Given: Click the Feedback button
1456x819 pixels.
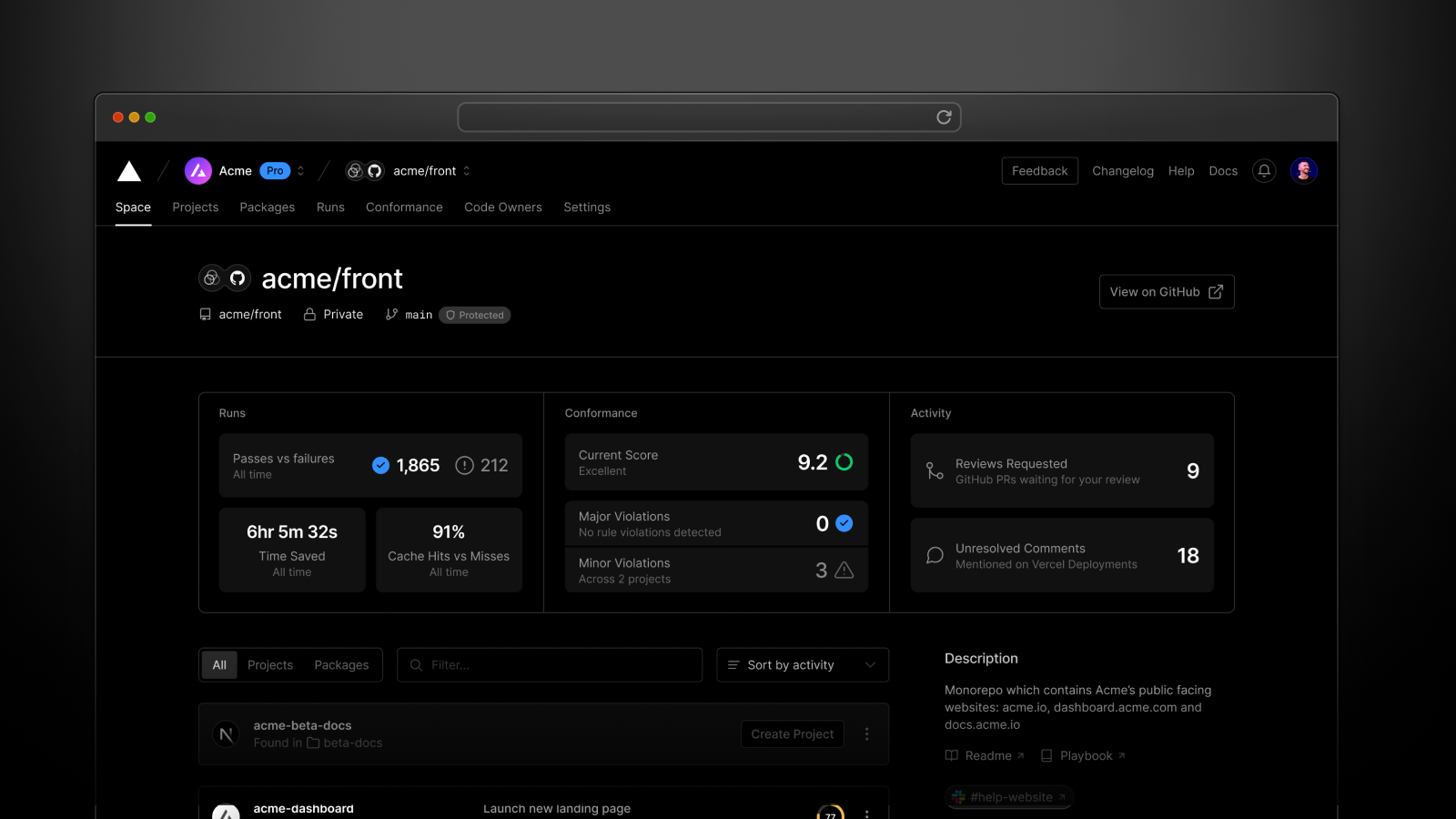Looking at the screenshot, I should point(1040,171).
